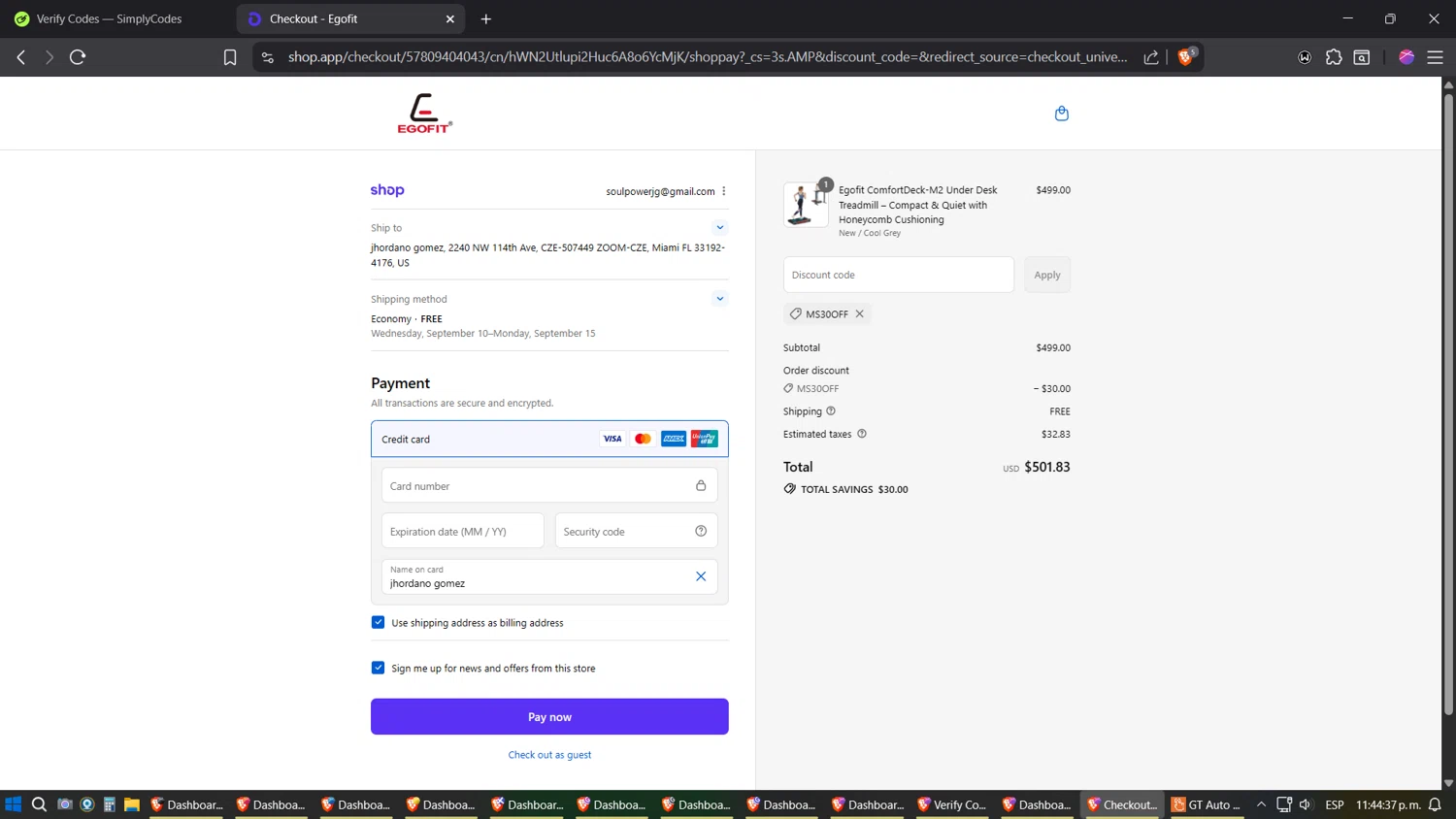
Task: Open the cart bag icon
Action: [x=1061, y=114]
